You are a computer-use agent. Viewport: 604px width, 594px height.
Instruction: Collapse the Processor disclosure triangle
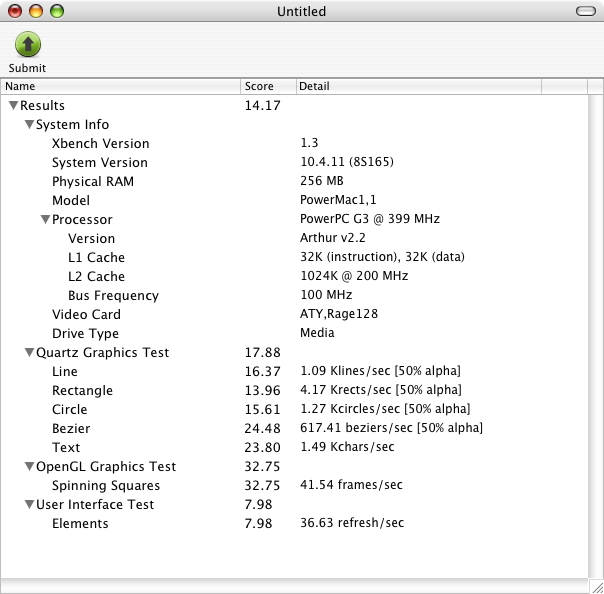point(45,220)
